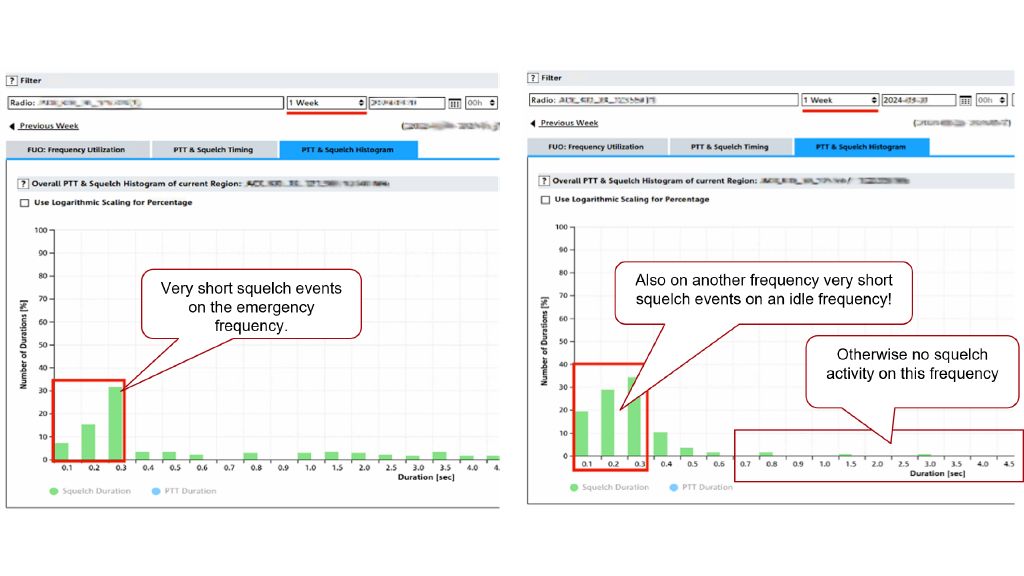
Task: Switch to PTT & Squelch Timing tab on right
Action: 729,147
